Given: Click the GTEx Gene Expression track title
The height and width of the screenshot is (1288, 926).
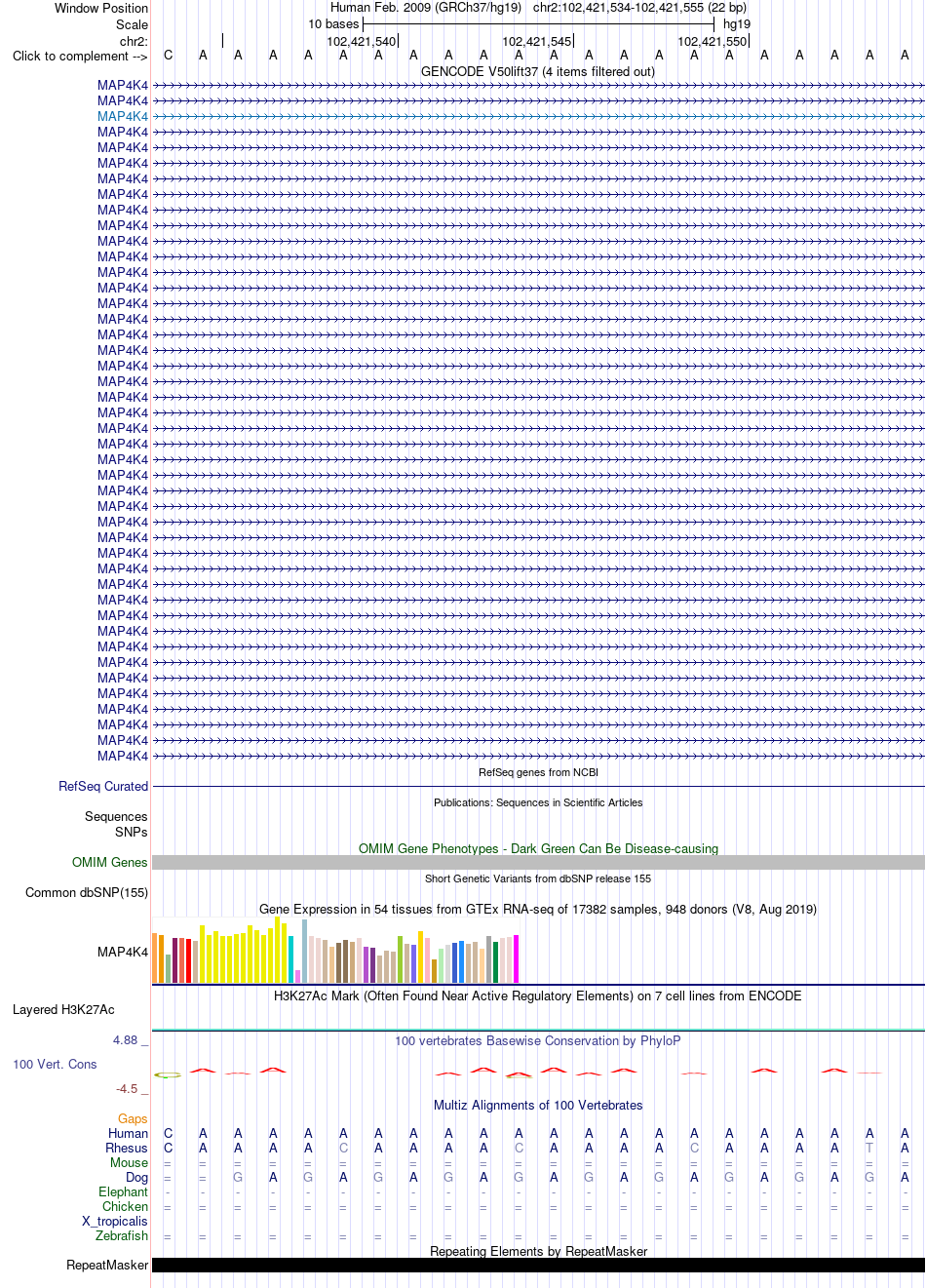Looking at the screenshot, I should (538, 909).
